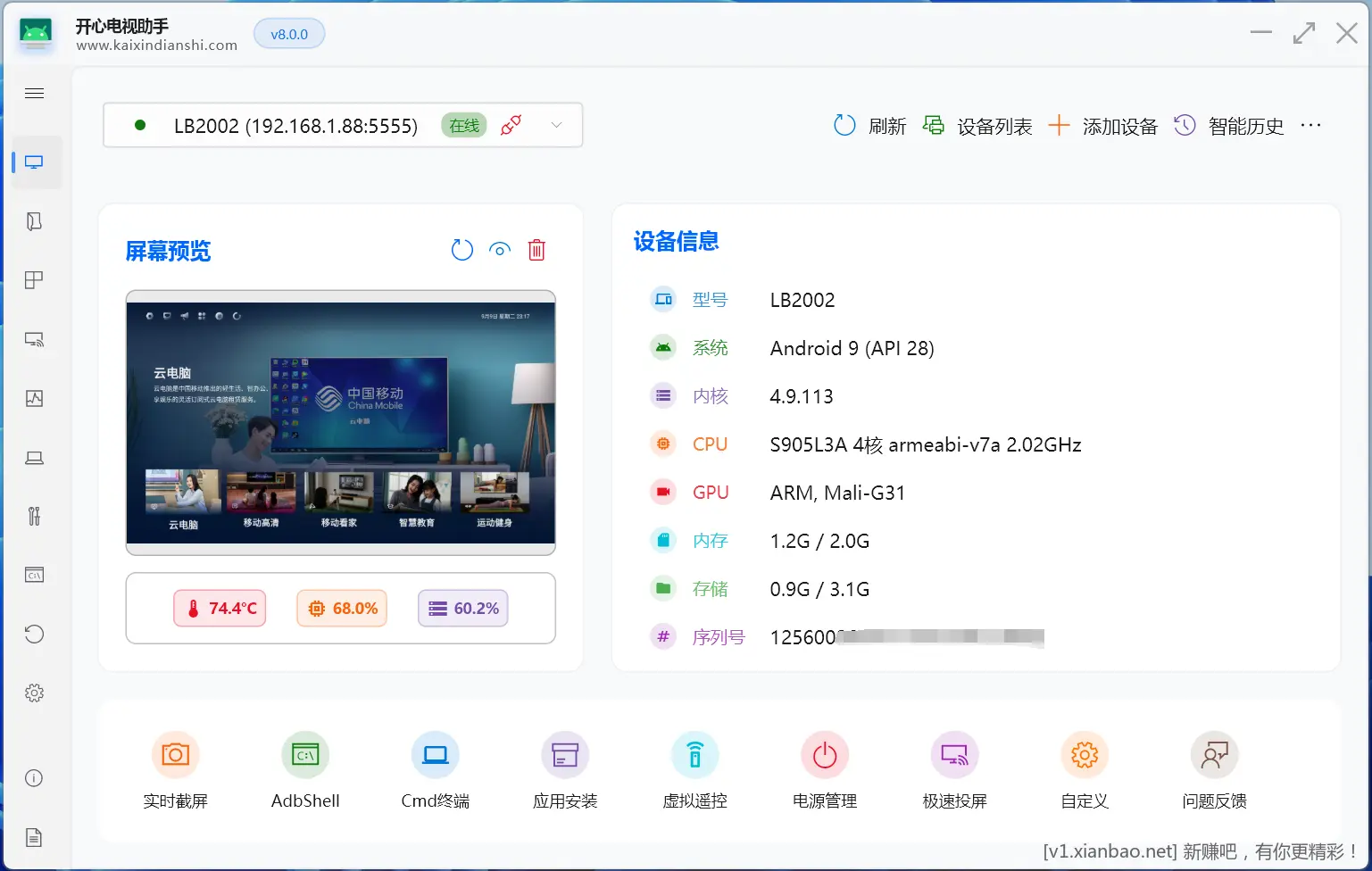Open settings from the left sidebar
The height and width of the screenshot is (871, 1372).
click(x=34, y=693)
